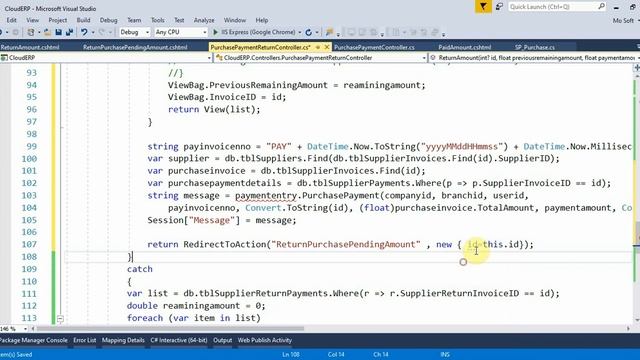Open the editor zoom percentage dropdown
Image resolution: width=640 pixels, height=360 pixels.
[x=25, y=329]
